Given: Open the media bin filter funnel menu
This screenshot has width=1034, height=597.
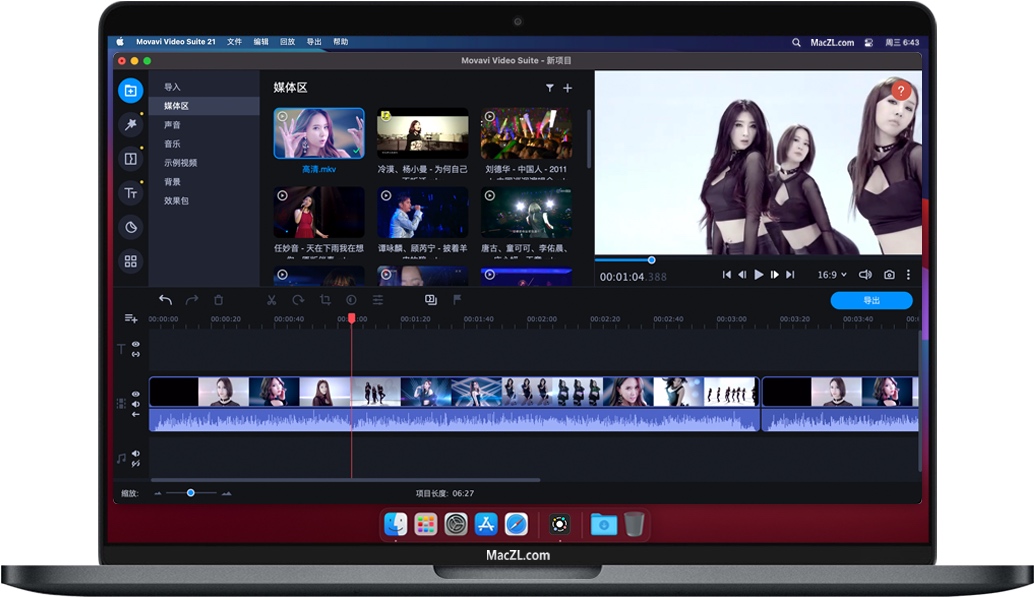Looking at the screenshot, I should pyautogui.click(x=549, y=88).
